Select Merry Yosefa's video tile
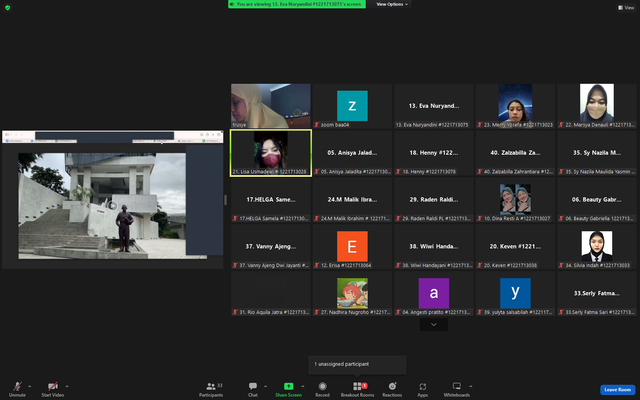 (515, 106)
